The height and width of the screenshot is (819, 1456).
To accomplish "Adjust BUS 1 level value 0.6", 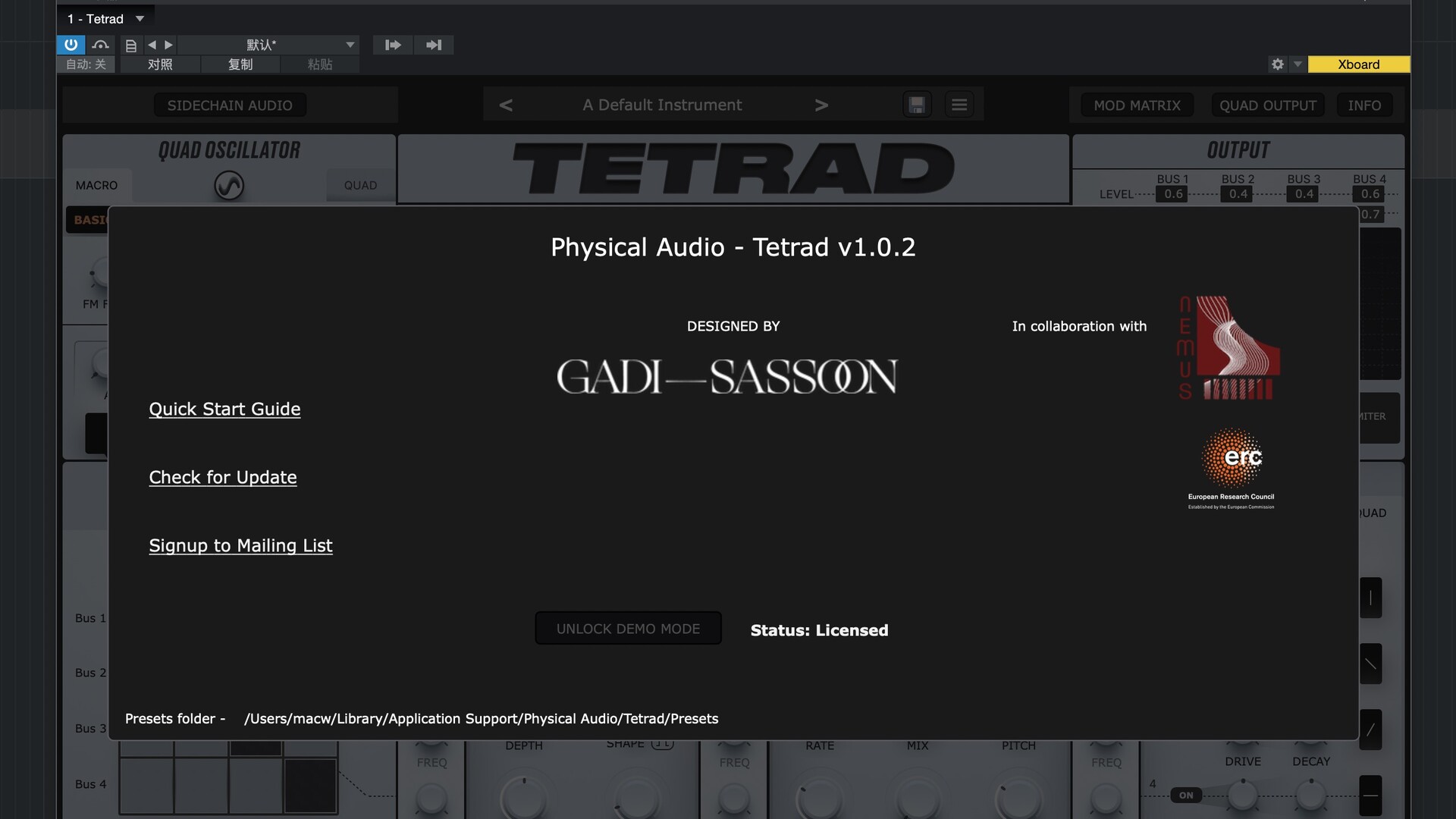I will coord(1173,194).
